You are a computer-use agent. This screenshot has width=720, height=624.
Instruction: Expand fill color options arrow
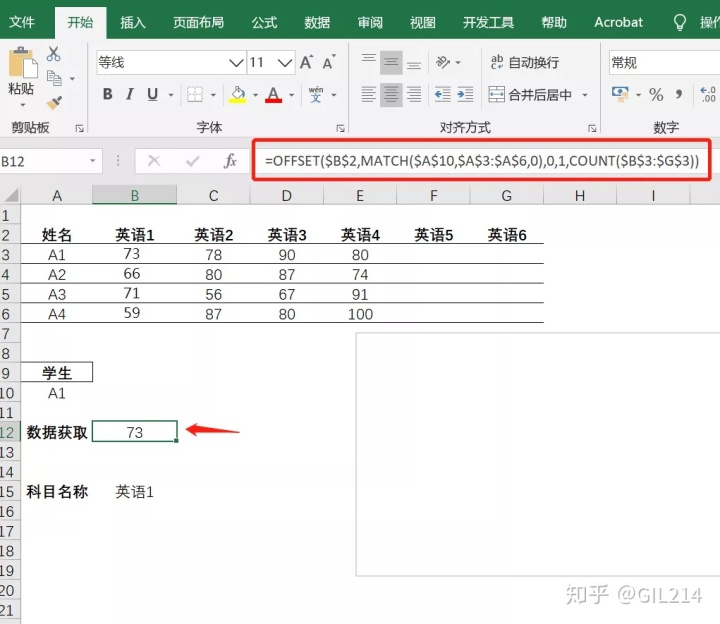(255, 95)
